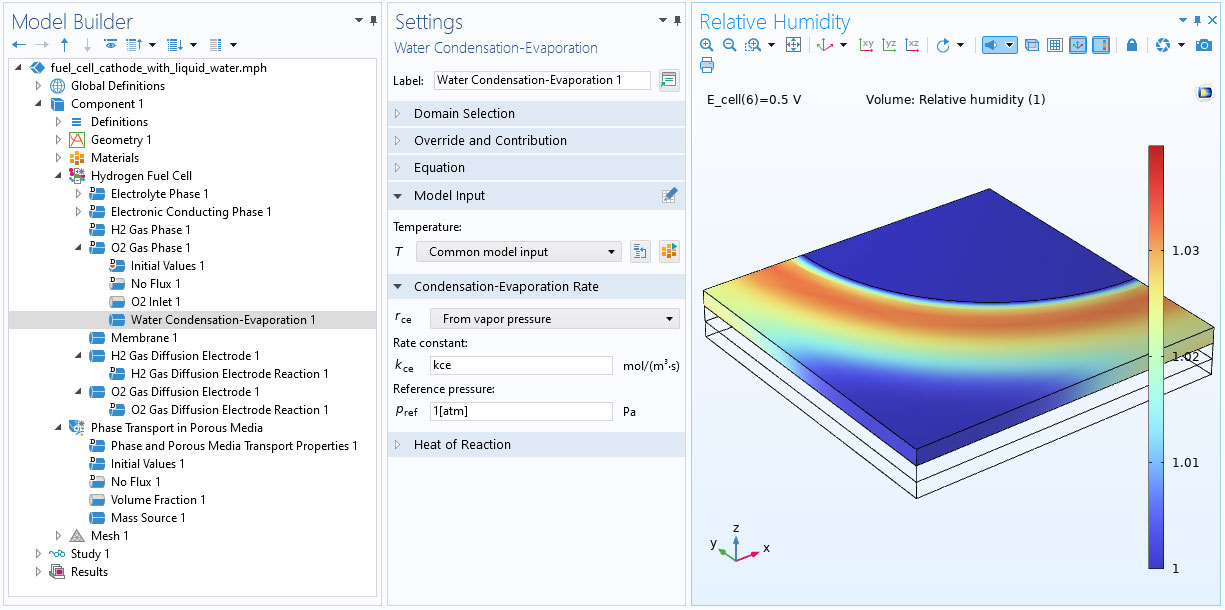Select the Membrane 1 node
1225x610 pixels.
[144, 338]
